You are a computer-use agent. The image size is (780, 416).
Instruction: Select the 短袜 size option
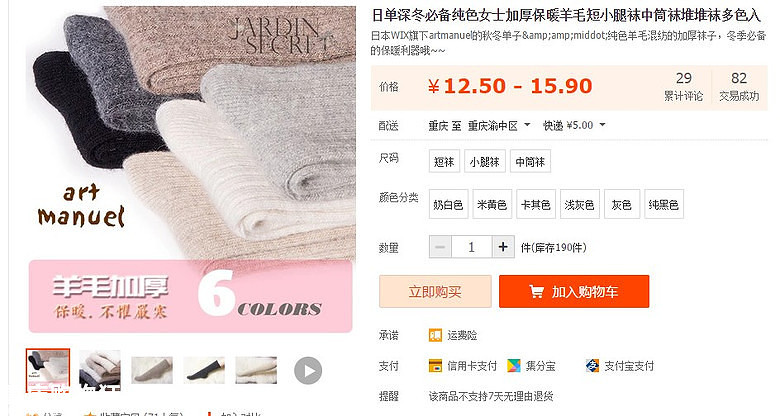pyautogui.click(x=444, y=162)
